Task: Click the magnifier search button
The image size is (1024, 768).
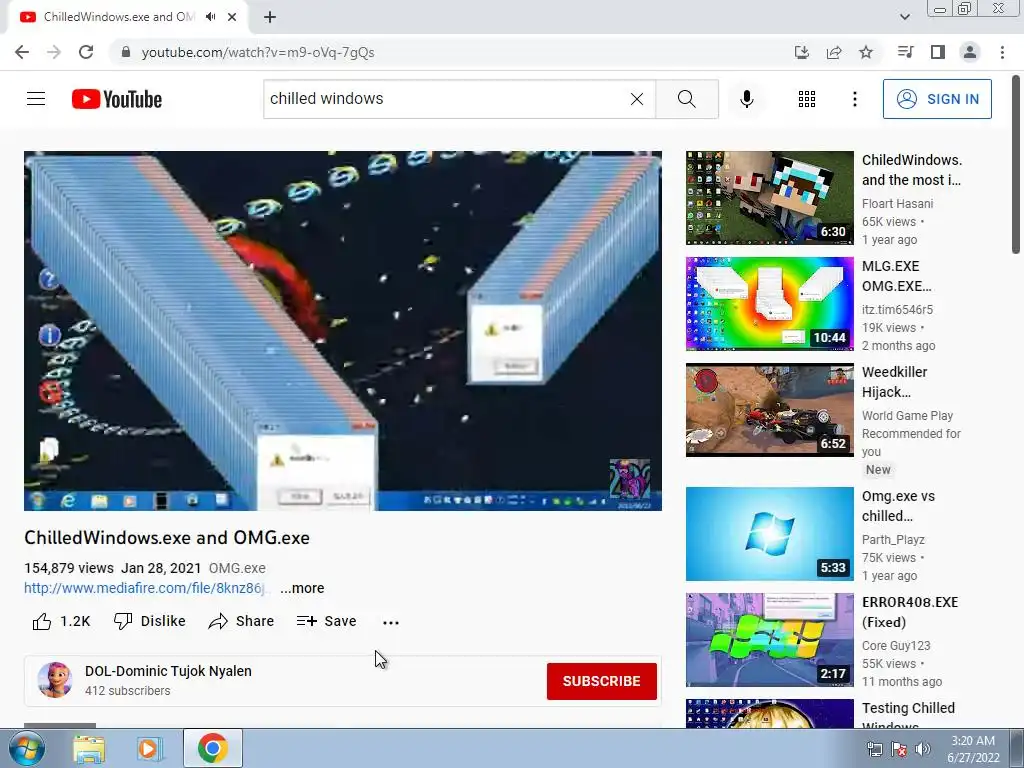Action: point(686,99)
